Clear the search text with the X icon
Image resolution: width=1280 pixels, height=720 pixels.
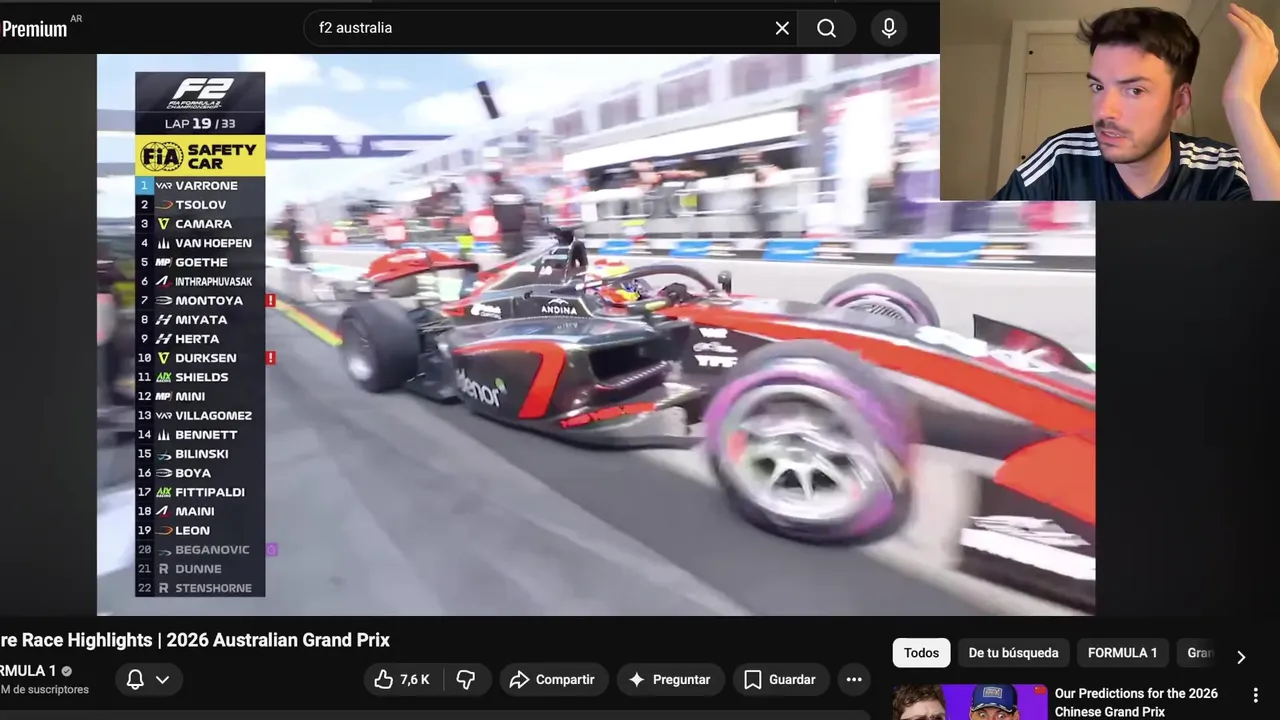pos(782,28)
